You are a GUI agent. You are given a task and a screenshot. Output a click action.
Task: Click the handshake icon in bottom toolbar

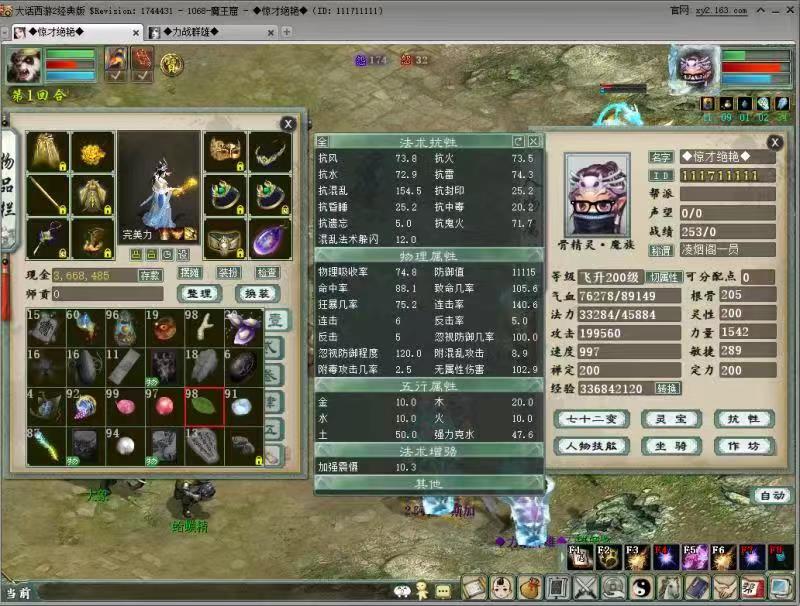point(724,588)
